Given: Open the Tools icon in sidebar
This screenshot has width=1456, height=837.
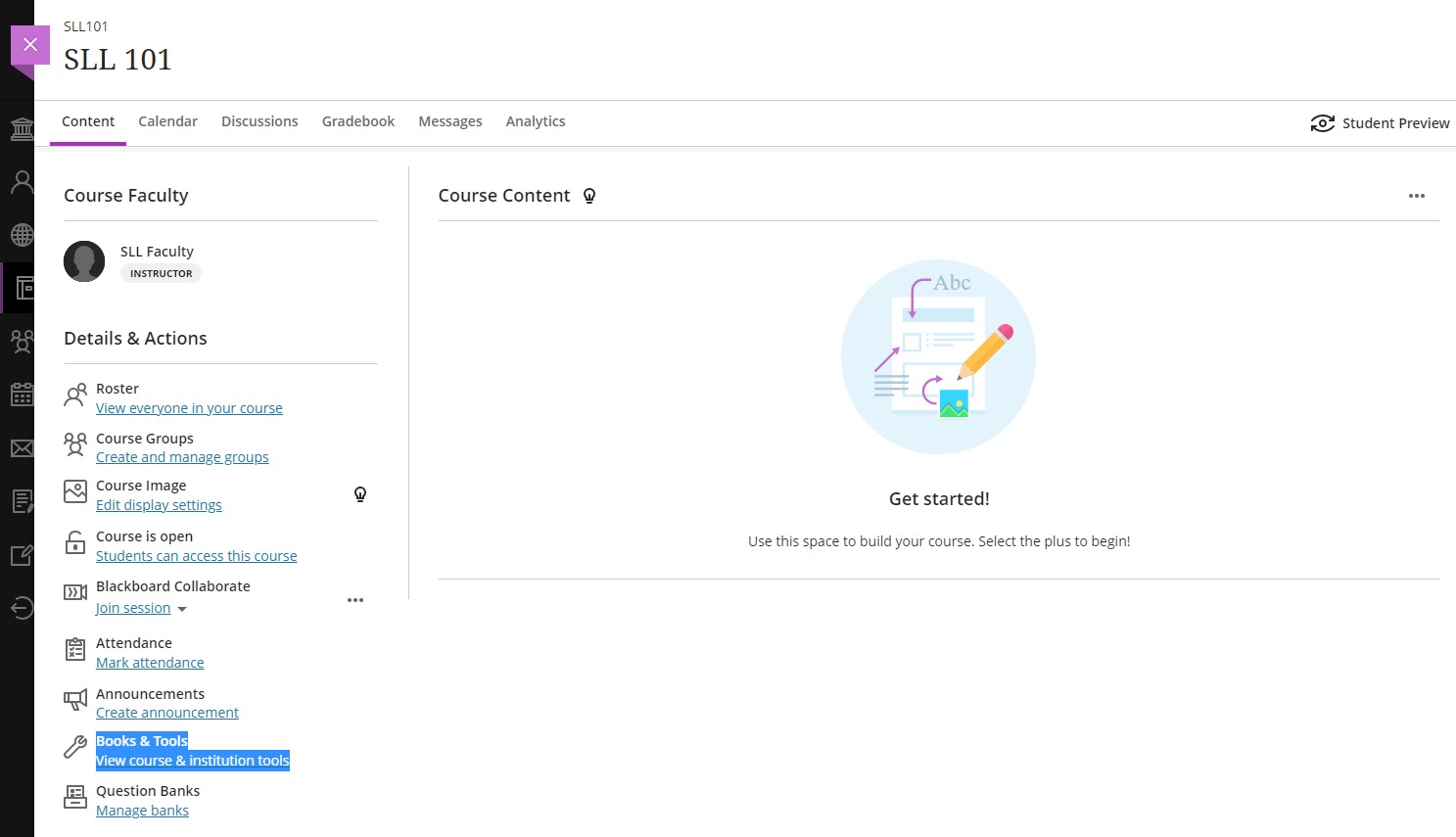Looking at the screenshot, I should (x=22, y=555).
